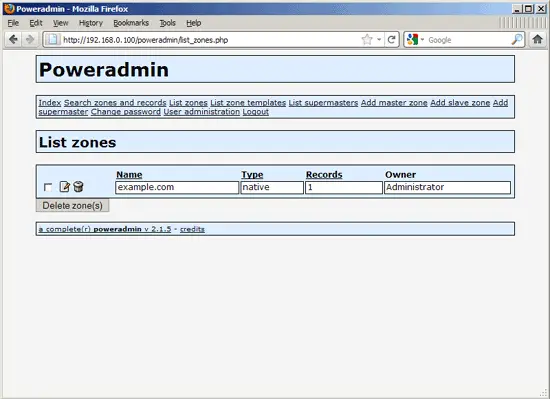Click Add slave zone link
Viewport: 550px width, 399px height.
point(460,103)
